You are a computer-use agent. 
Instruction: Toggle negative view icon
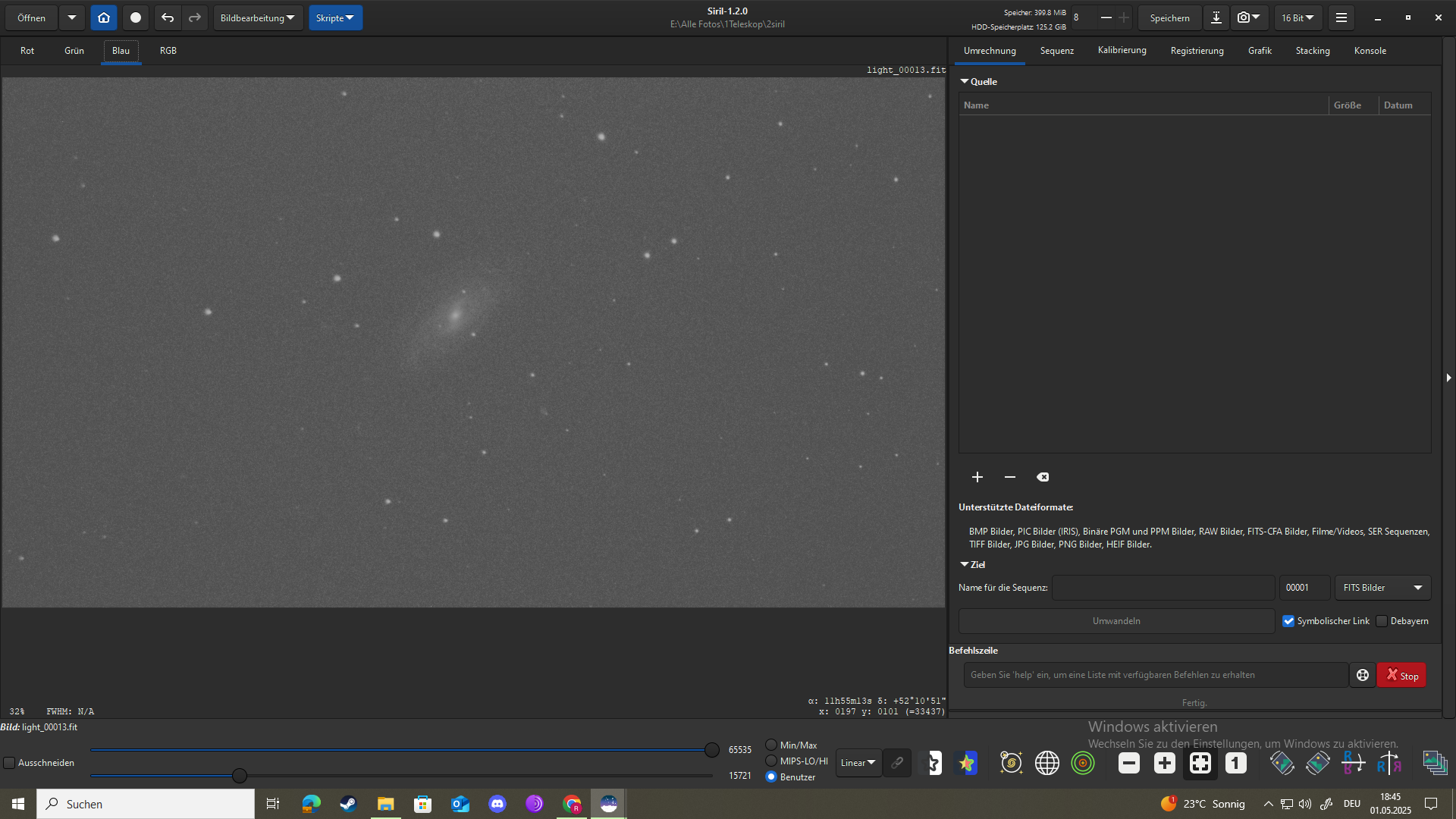pos(934,763)
